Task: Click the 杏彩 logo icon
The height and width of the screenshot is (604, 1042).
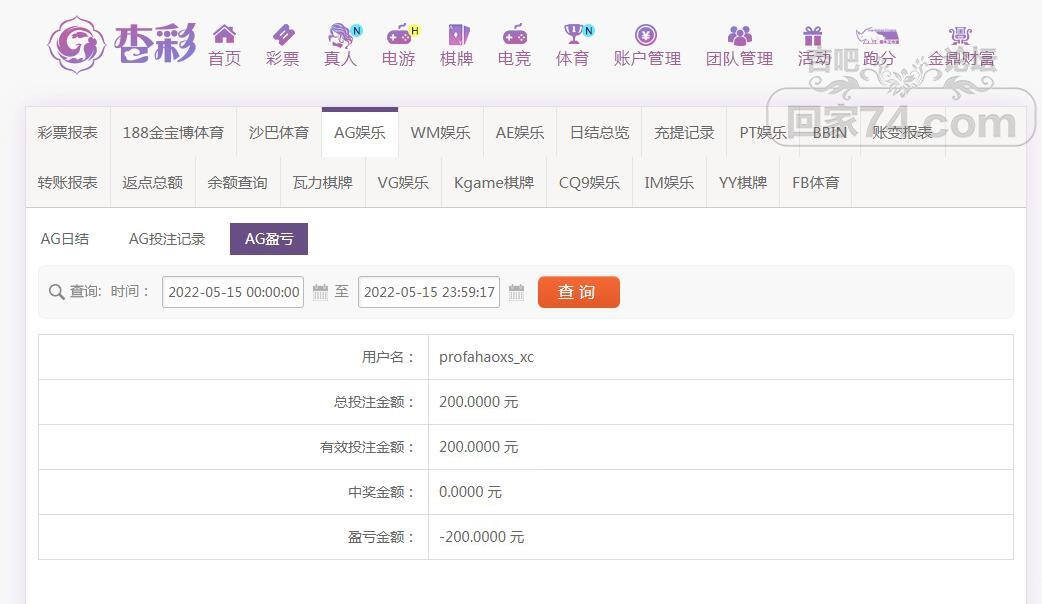Action: [76, 44]
